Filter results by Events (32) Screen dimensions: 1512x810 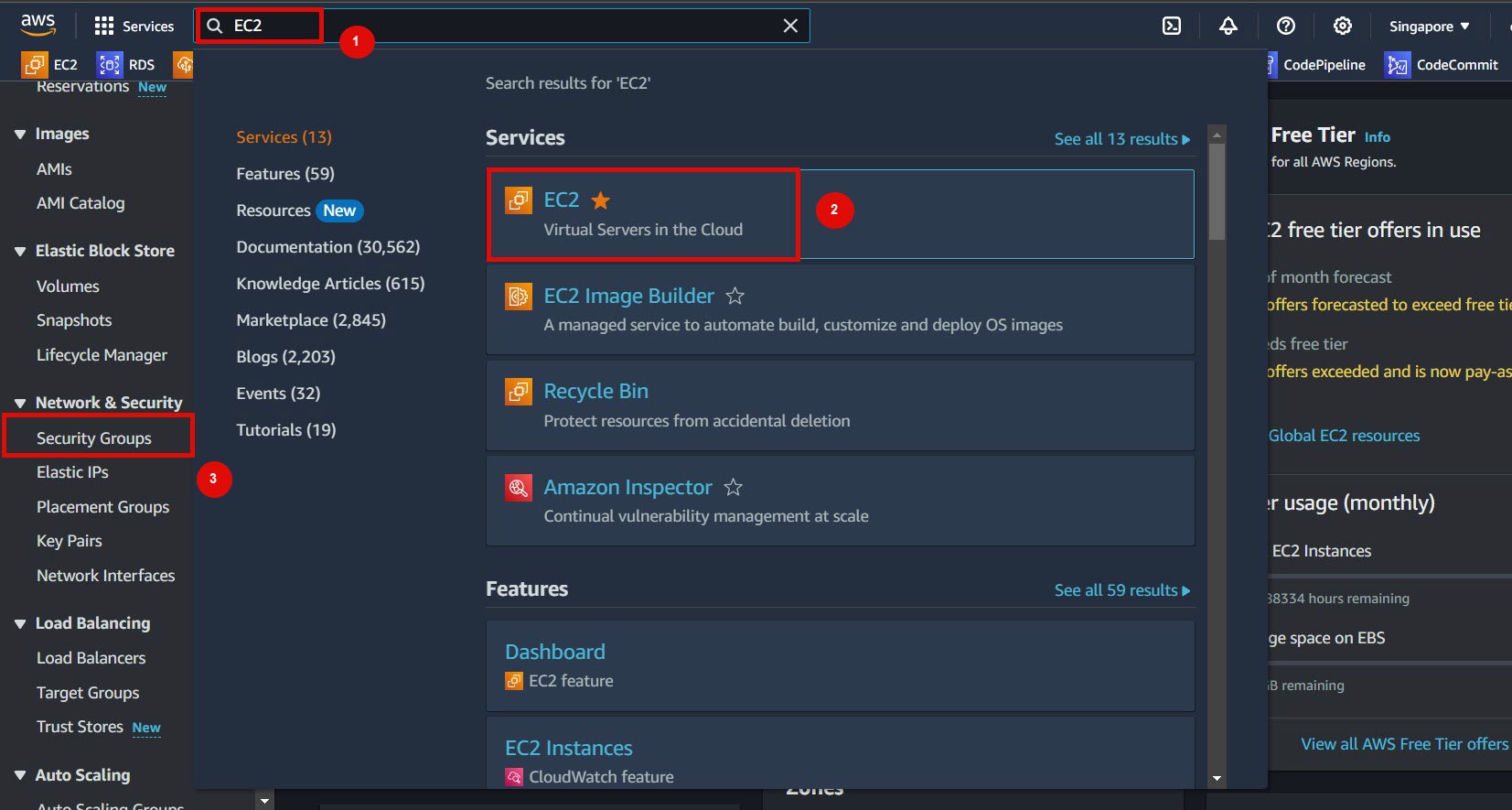click(278, 394)
